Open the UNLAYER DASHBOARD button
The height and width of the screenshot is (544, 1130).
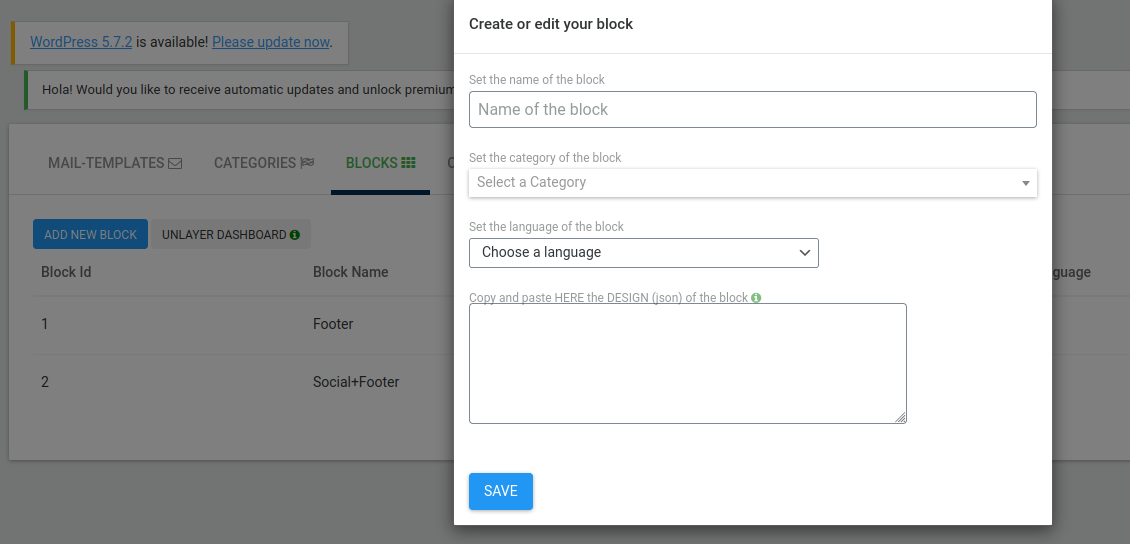click(230, 235)
